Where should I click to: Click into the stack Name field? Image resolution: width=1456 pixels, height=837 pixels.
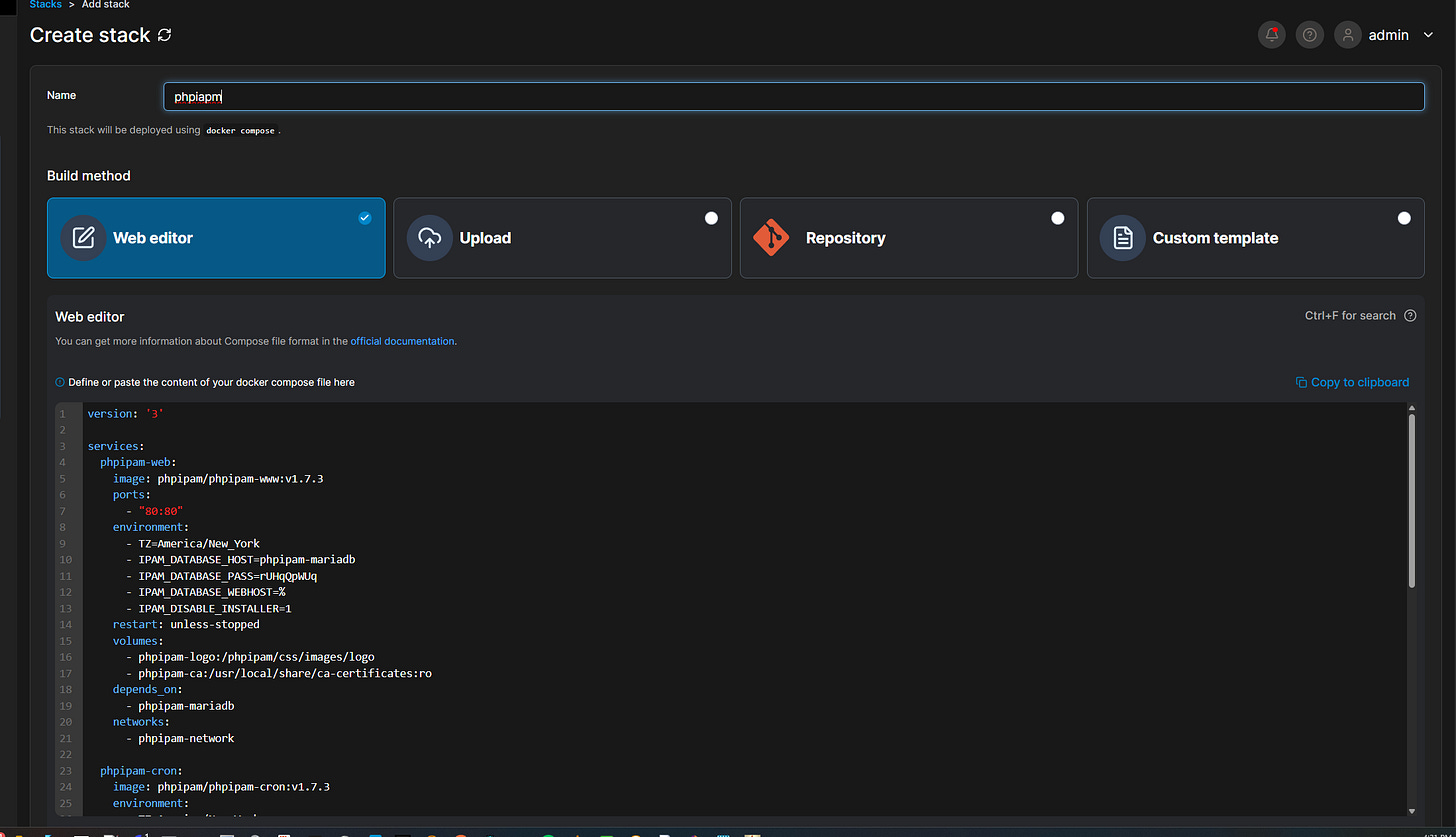tap(794, 97)
